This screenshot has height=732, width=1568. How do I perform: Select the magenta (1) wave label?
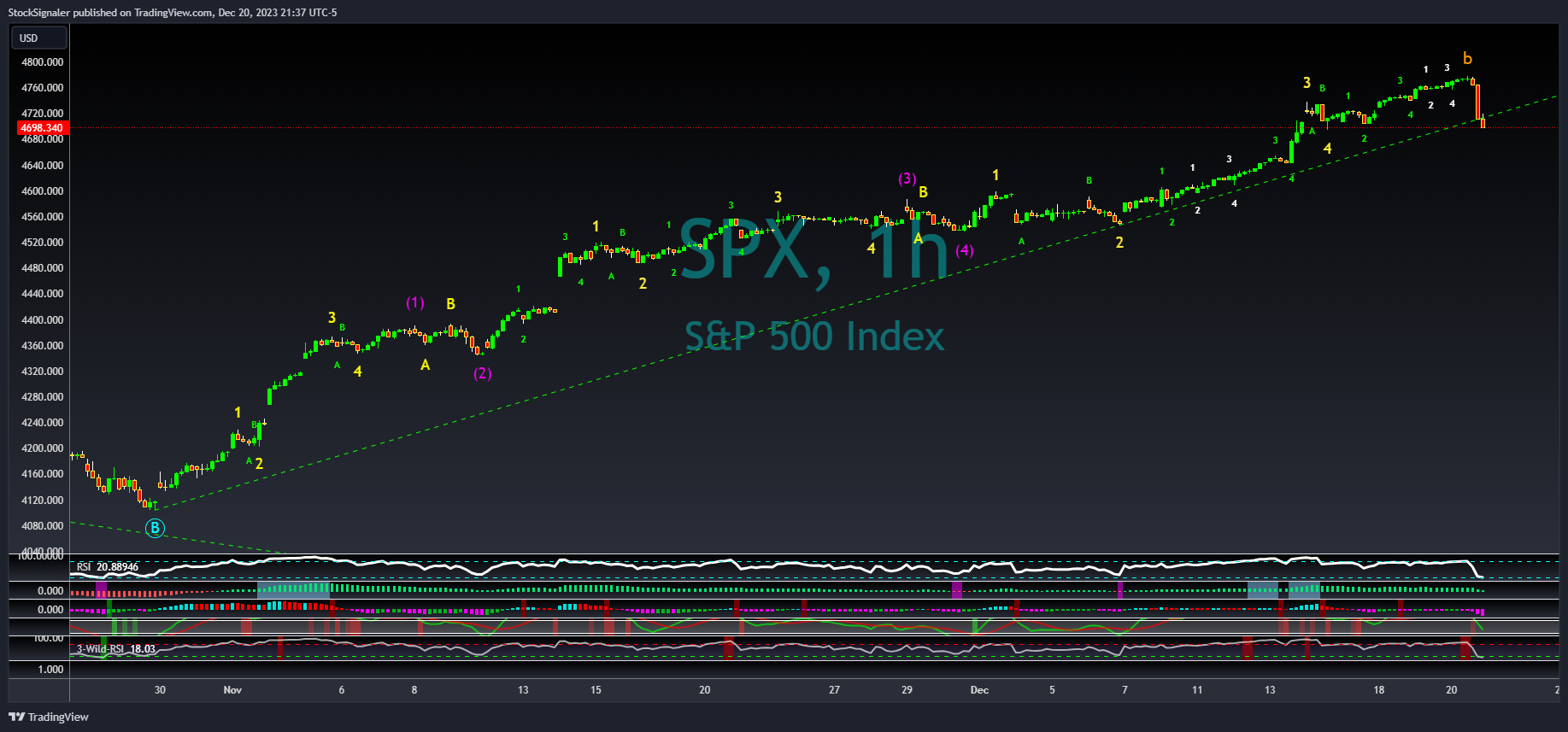tap(414, 302)
